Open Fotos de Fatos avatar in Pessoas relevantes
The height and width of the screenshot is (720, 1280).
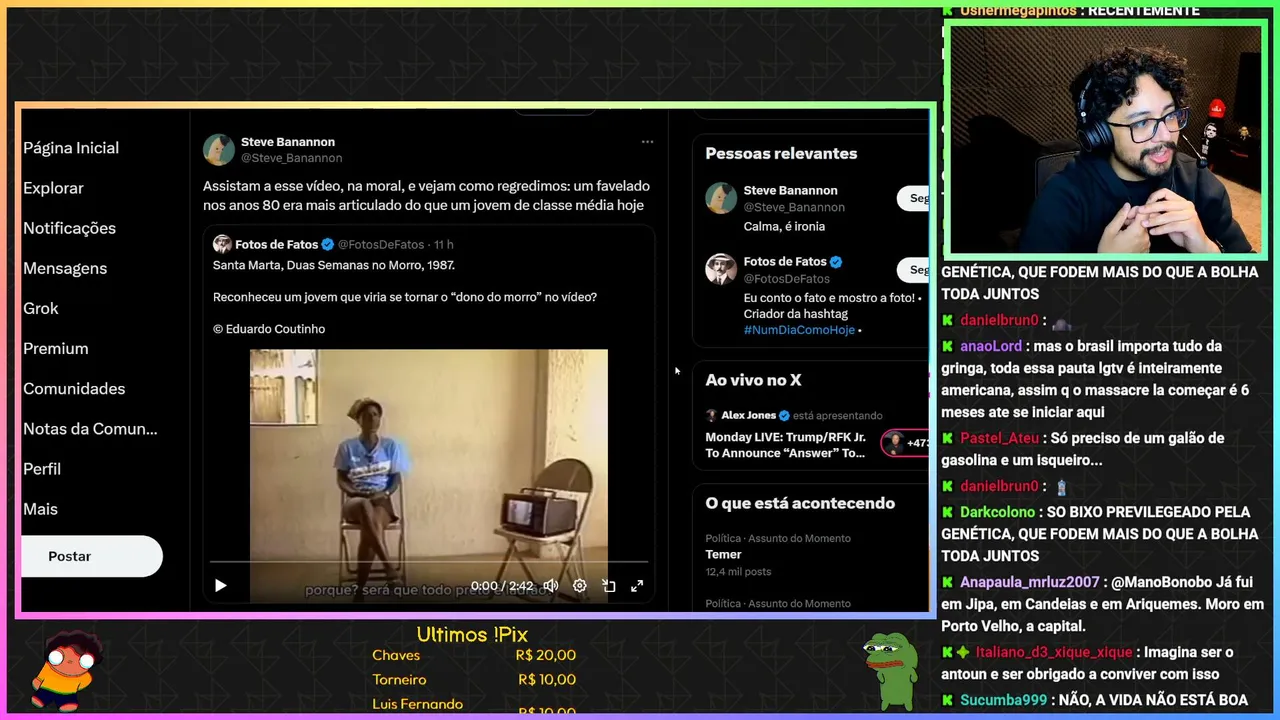721,270
